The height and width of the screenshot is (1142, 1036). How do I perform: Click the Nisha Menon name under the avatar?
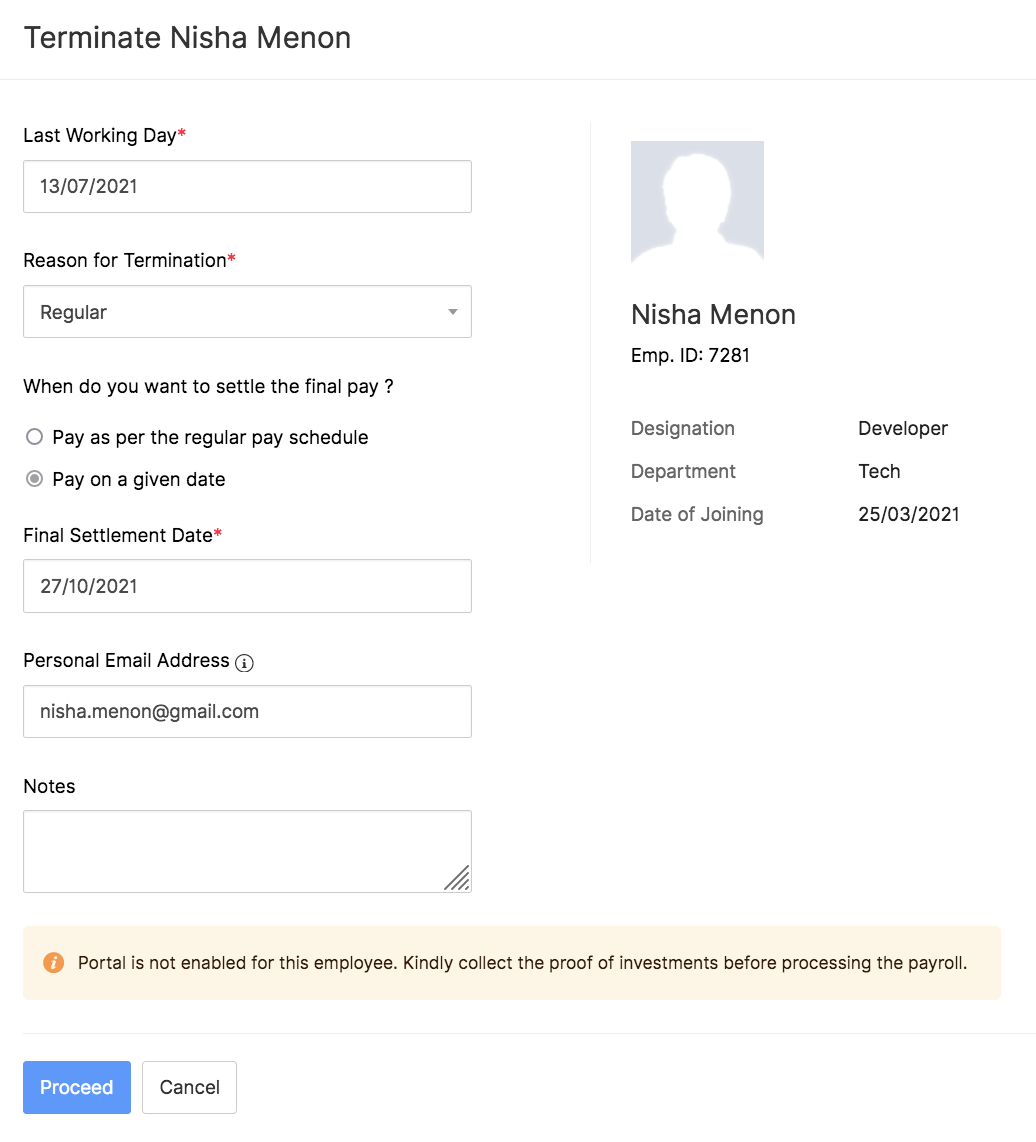[x=713, y=315]
